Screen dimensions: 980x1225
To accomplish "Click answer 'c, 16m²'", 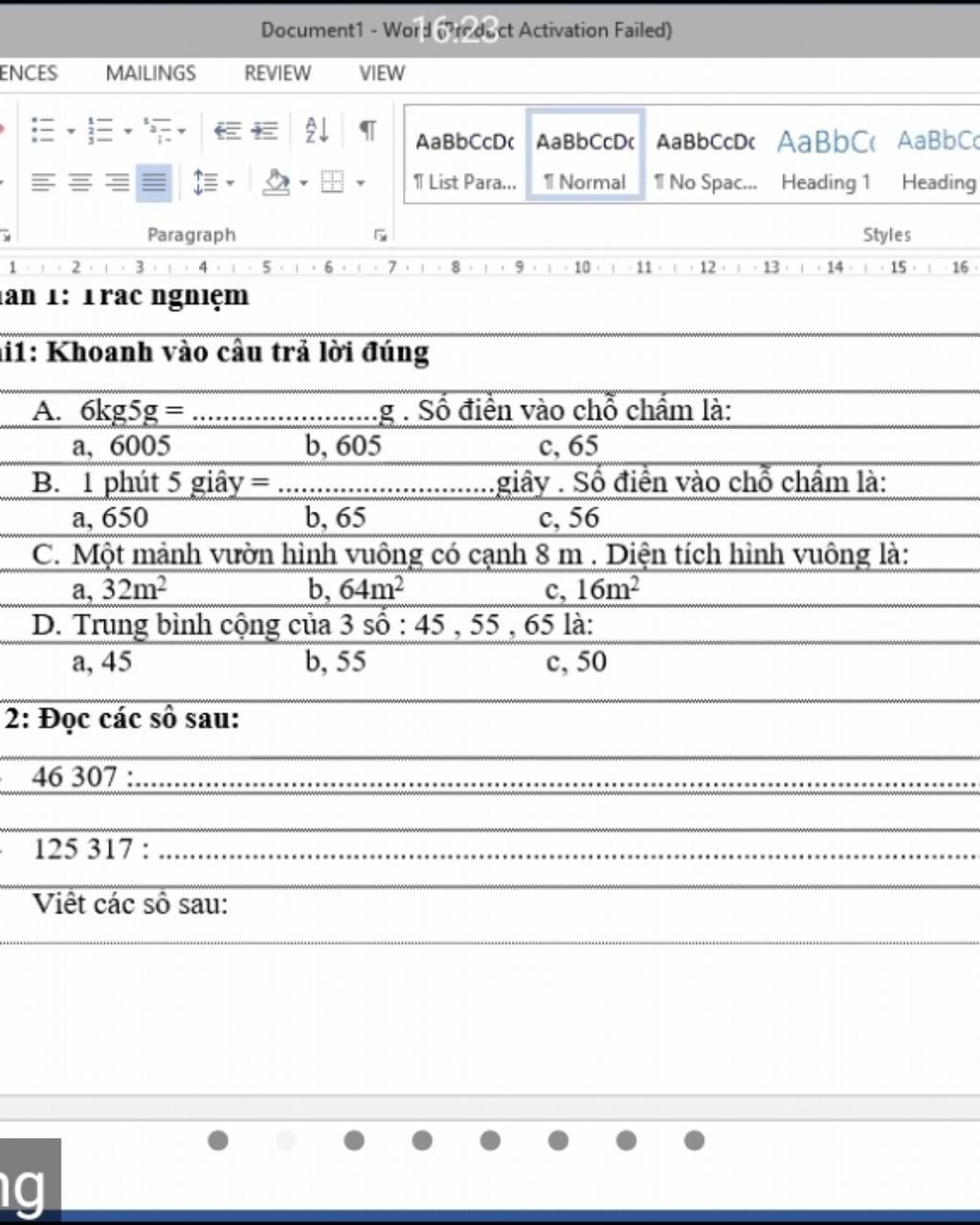I will 592,589.
